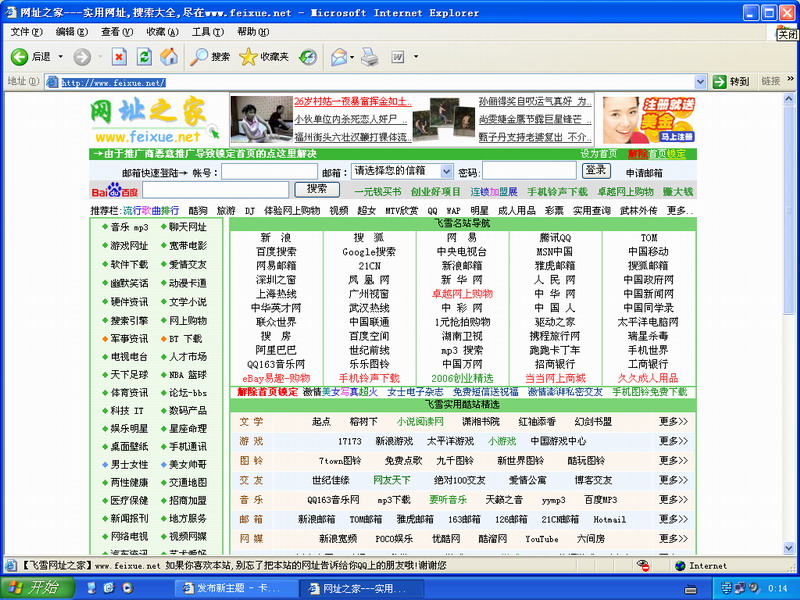Click the 登录 login button
Viewport: 800px width, 600px height.
597,171
